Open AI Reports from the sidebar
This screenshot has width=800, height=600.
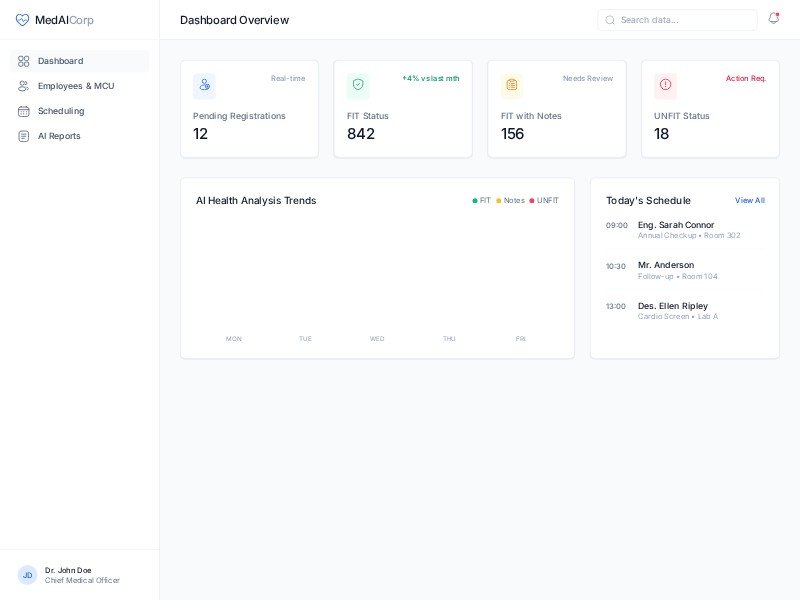click(59, 136)
